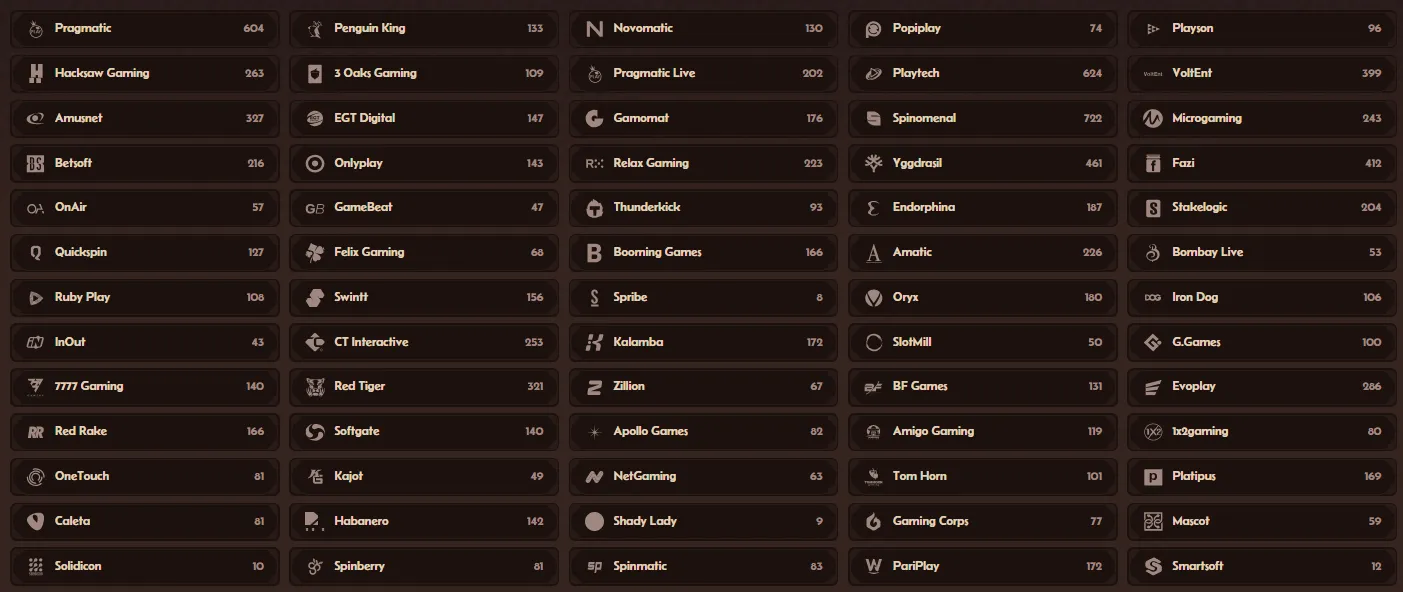Select the Microgaming logo icon

click(1152, 118)
